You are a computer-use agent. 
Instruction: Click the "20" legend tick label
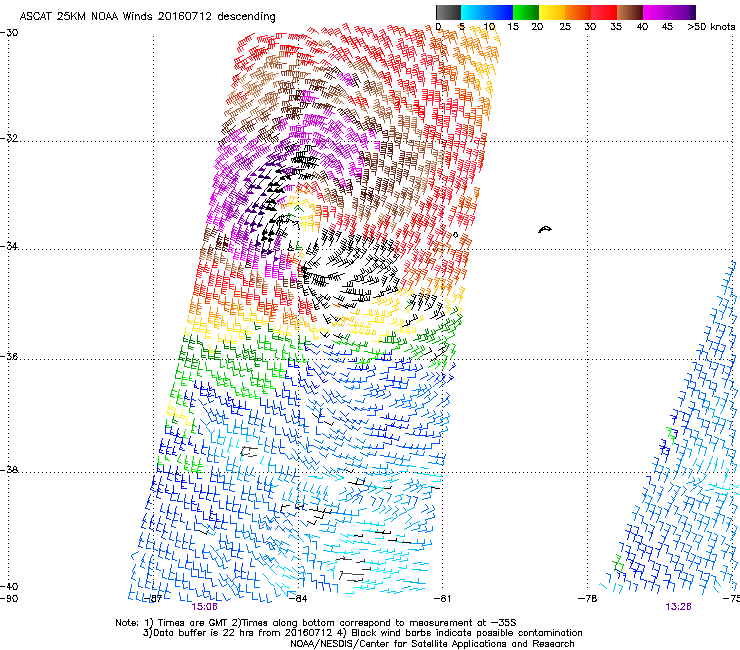click(537, 27)
